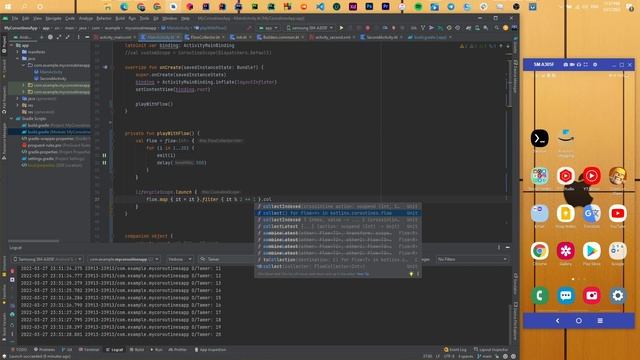Click the search magnifier in the IDE toolbar

(497, 28)
